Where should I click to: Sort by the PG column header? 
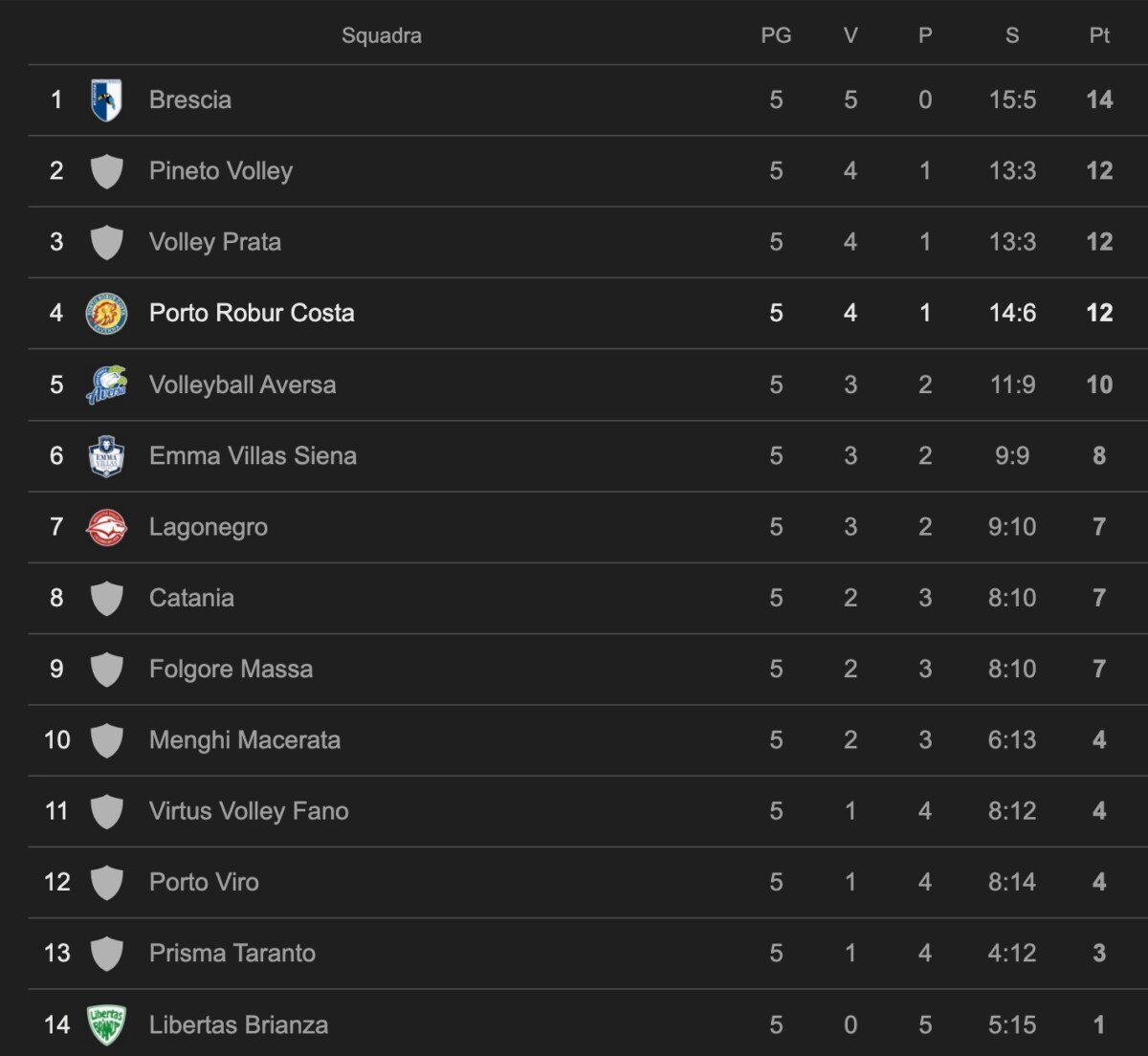pyautogui.click(x=776, y=35)
